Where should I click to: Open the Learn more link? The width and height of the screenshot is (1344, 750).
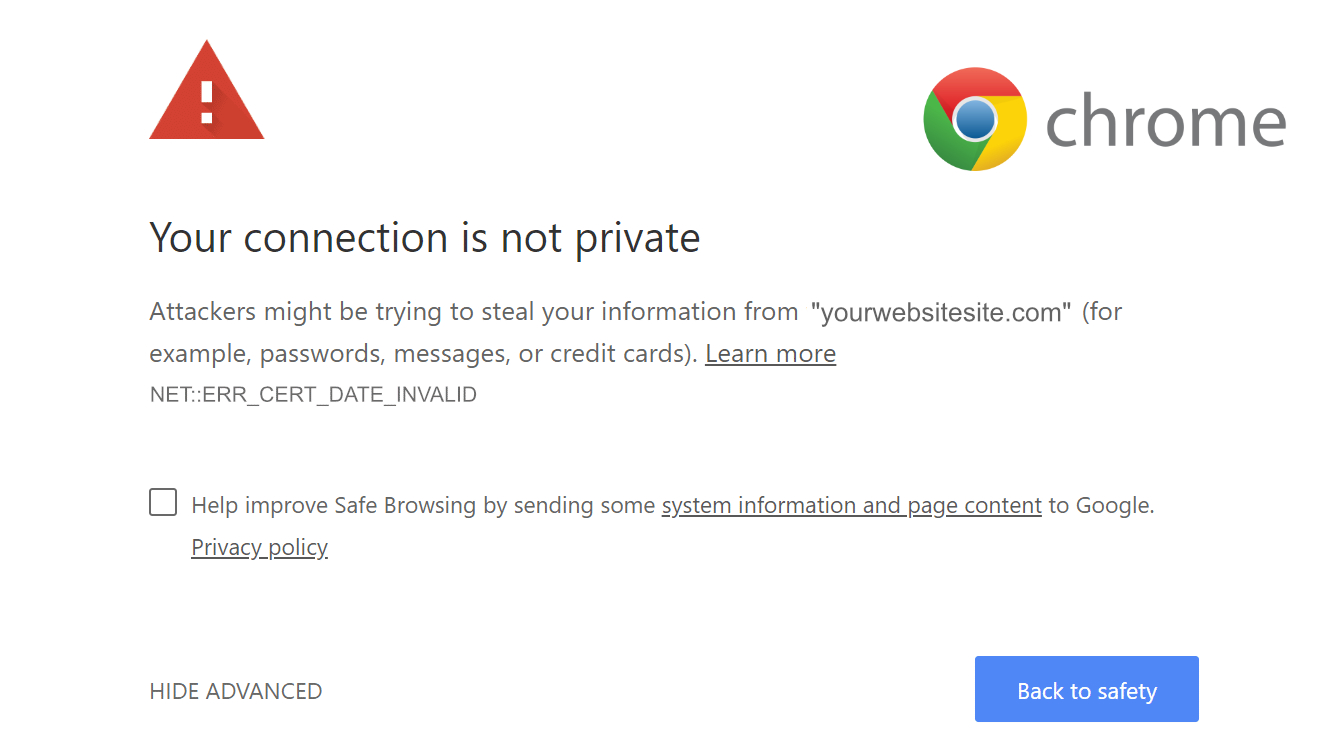pyautogui.click(x=770, y=354)
